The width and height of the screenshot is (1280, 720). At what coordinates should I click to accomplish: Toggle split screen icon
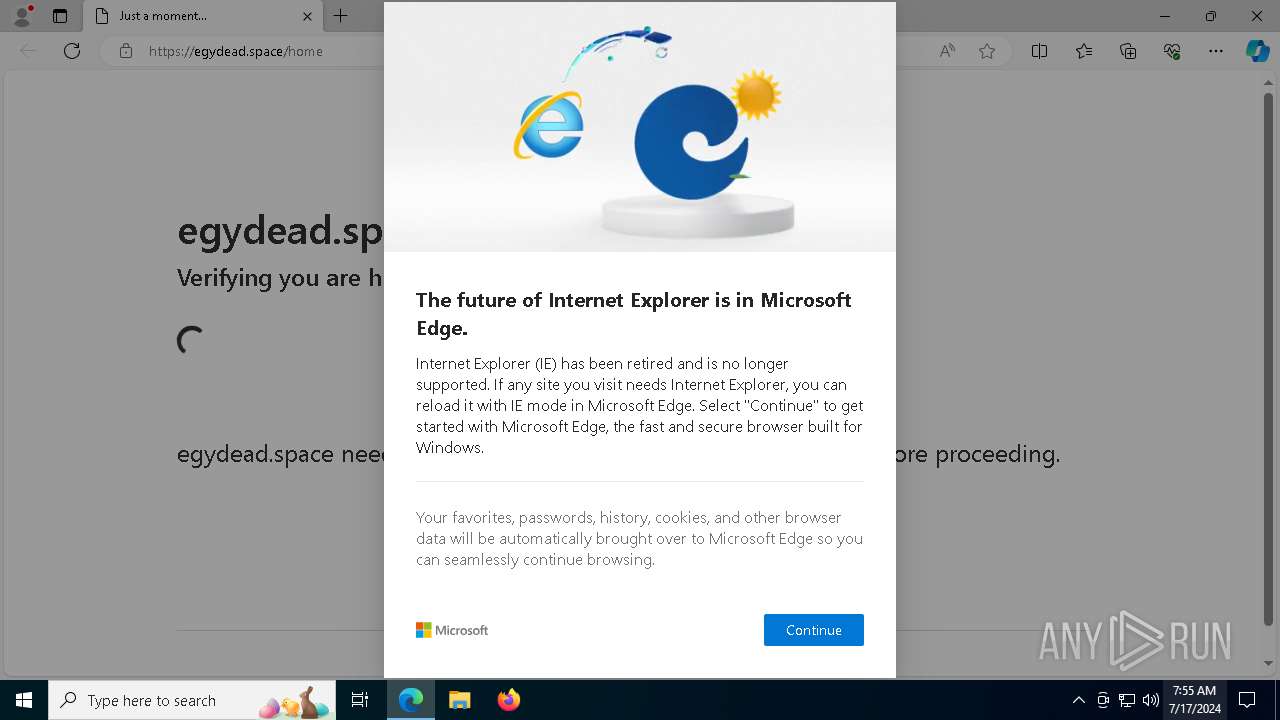click(1039, 51)
